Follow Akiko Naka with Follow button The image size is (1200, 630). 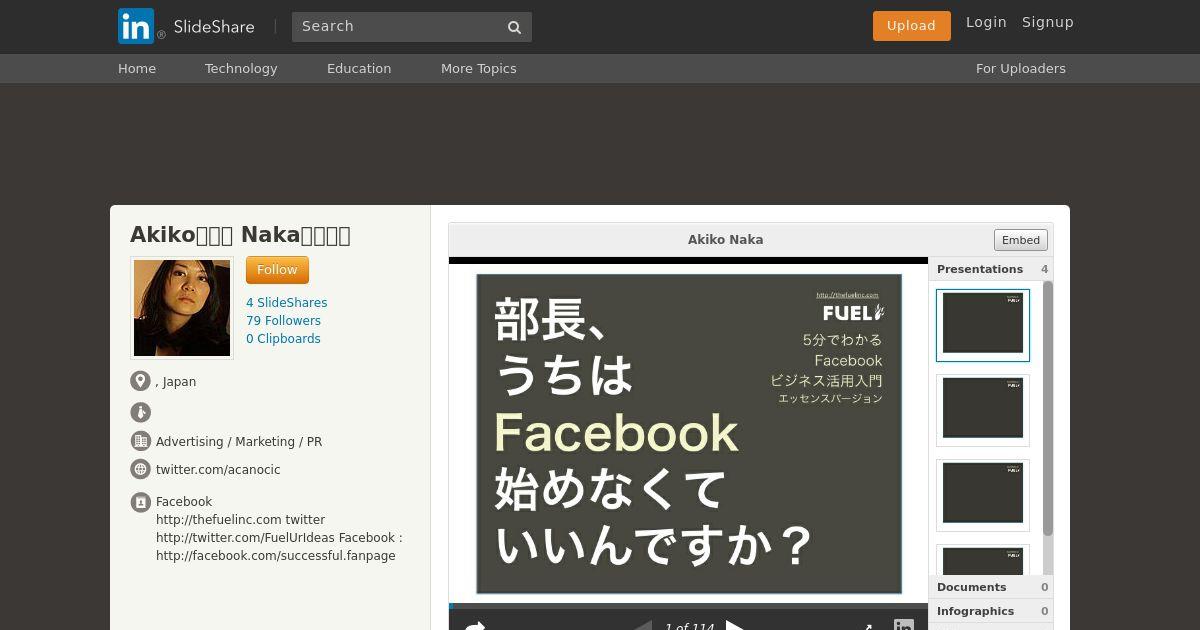pos(277,270)
